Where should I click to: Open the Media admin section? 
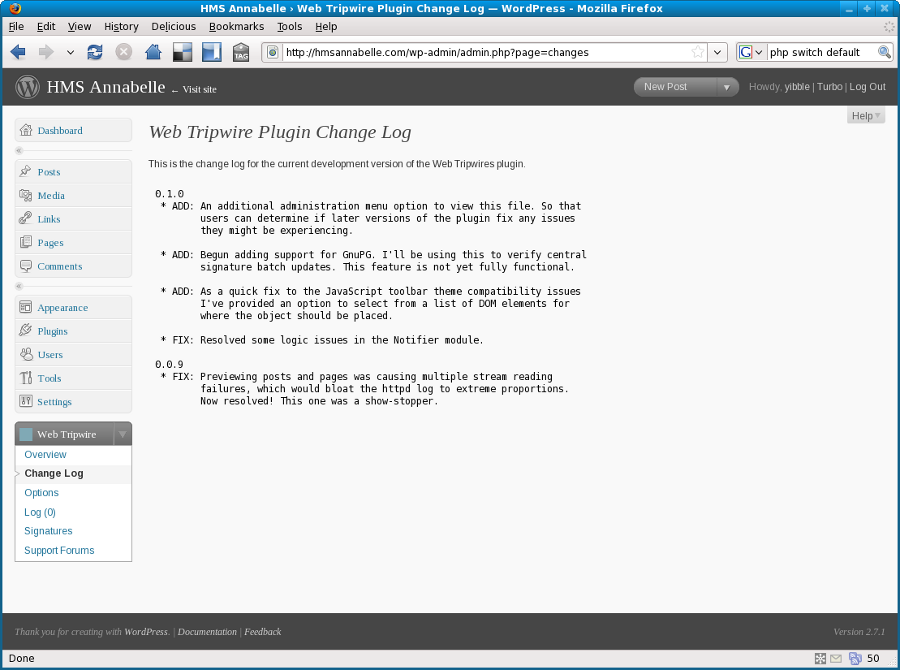51,195
